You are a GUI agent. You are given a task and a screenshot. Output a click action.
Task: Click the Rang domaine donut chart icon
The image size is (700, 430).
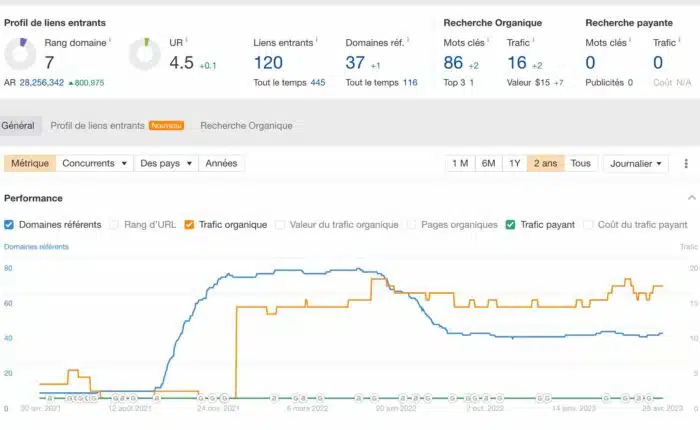22,55
